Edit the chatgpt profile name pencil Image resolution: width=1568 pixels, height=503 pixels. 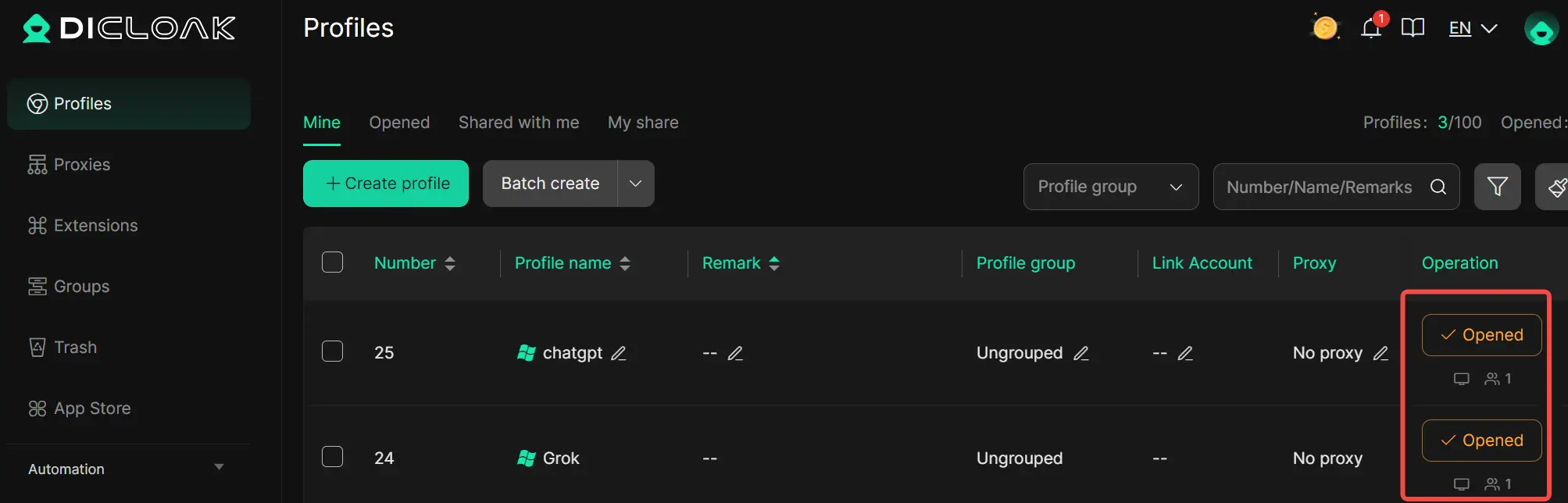coord(619,353)
